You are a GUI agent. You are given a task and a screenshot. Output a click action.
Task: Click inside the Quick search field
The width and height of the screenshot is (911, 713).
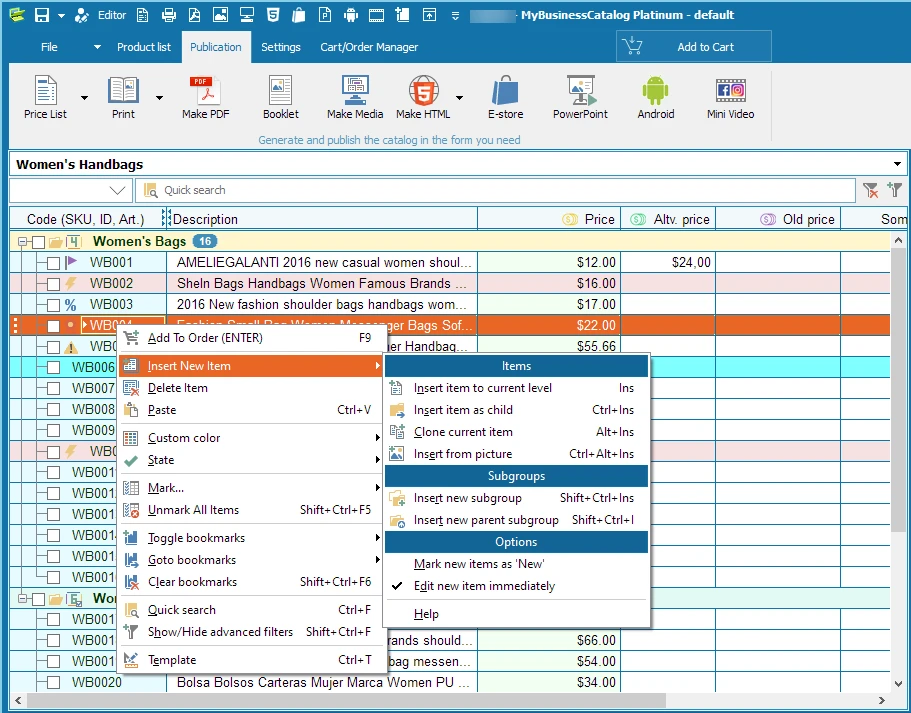(x=494, y=190)
